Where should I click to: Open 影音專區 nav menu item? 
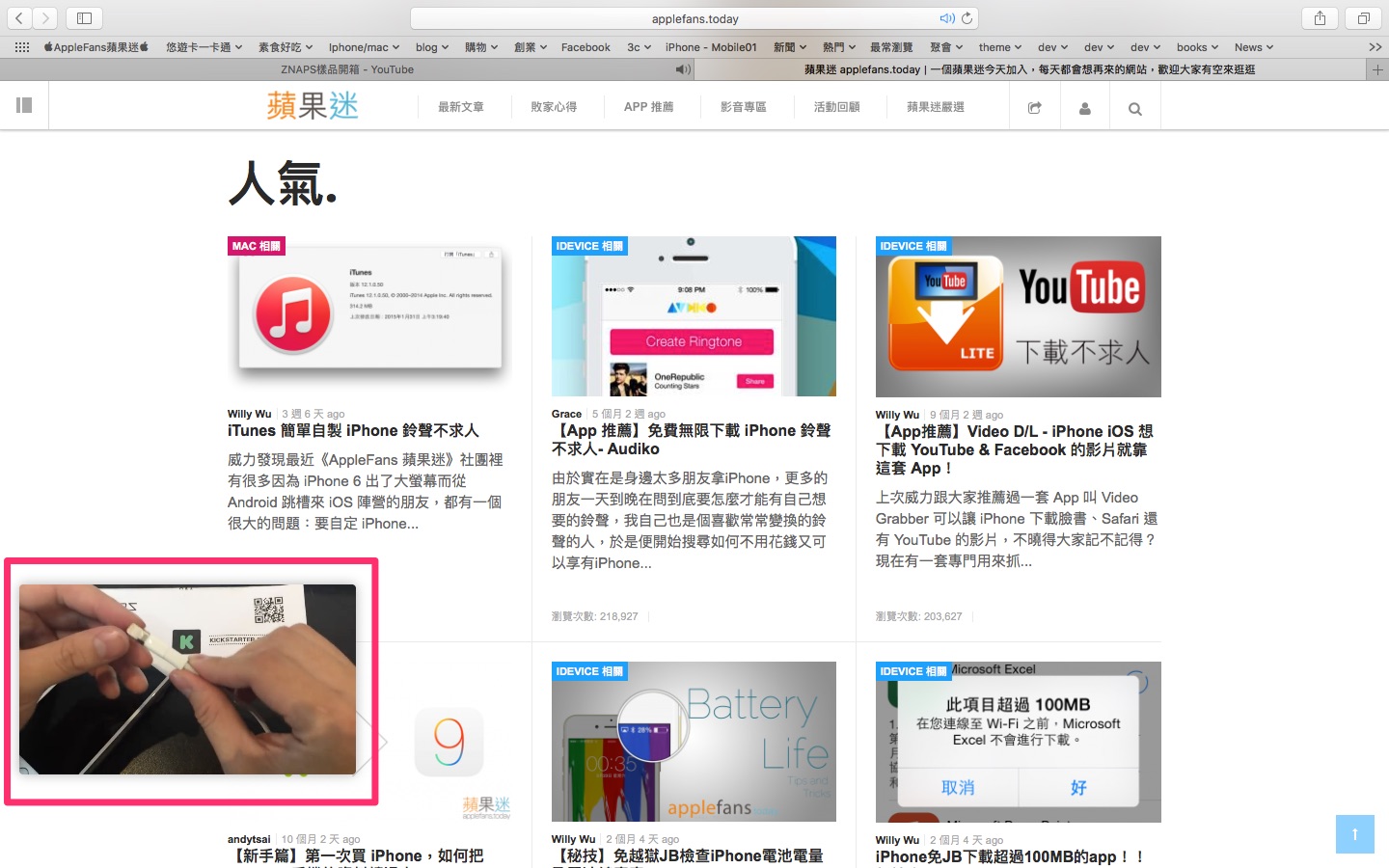(743, 107)
